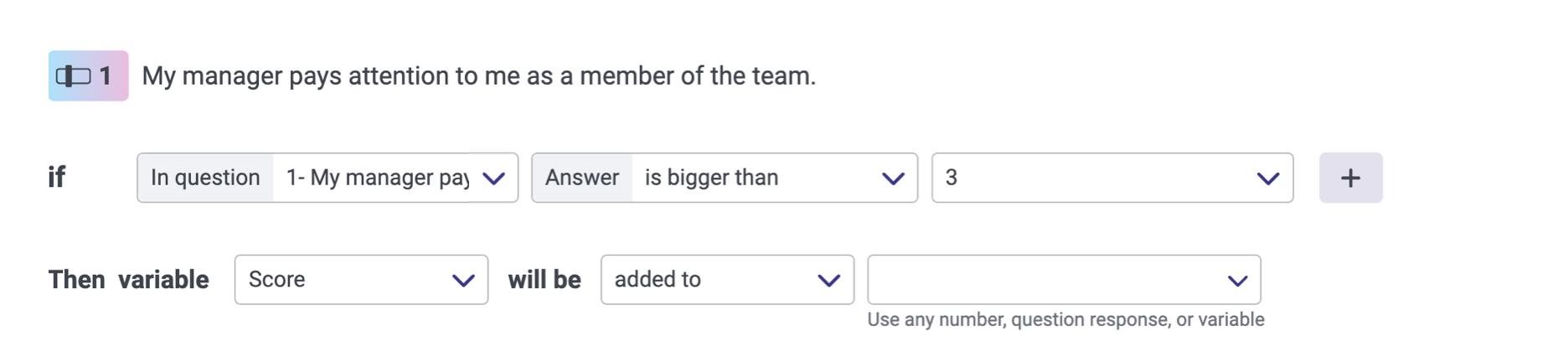The width and height of the screenshot is (1568, 362).
Task: Click the 'added to' operation field
Action: 727,280
